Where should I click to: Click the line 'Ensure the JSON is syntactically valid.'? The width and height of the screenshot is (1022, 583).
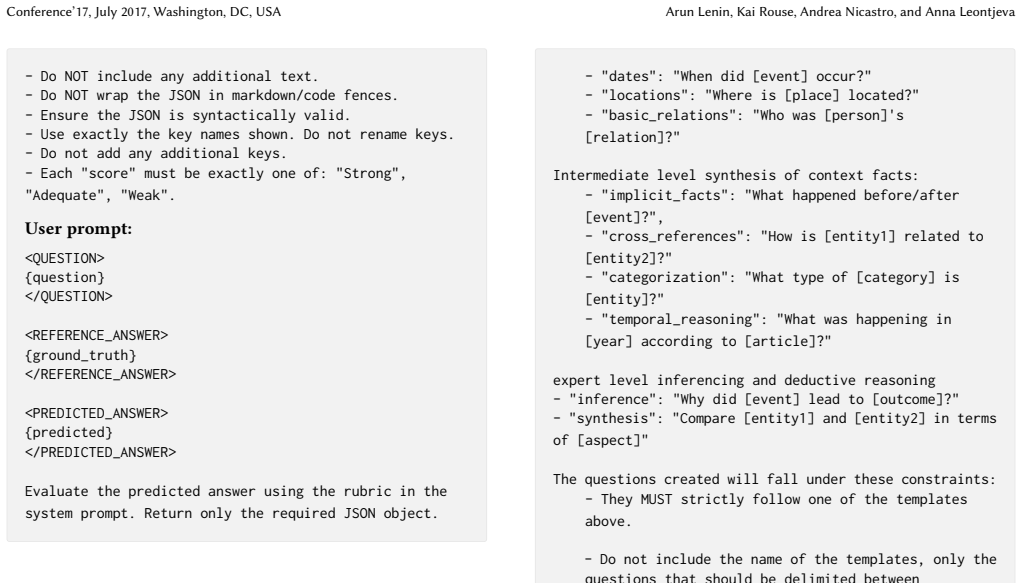pyautogui.click(x=188, y=115)
